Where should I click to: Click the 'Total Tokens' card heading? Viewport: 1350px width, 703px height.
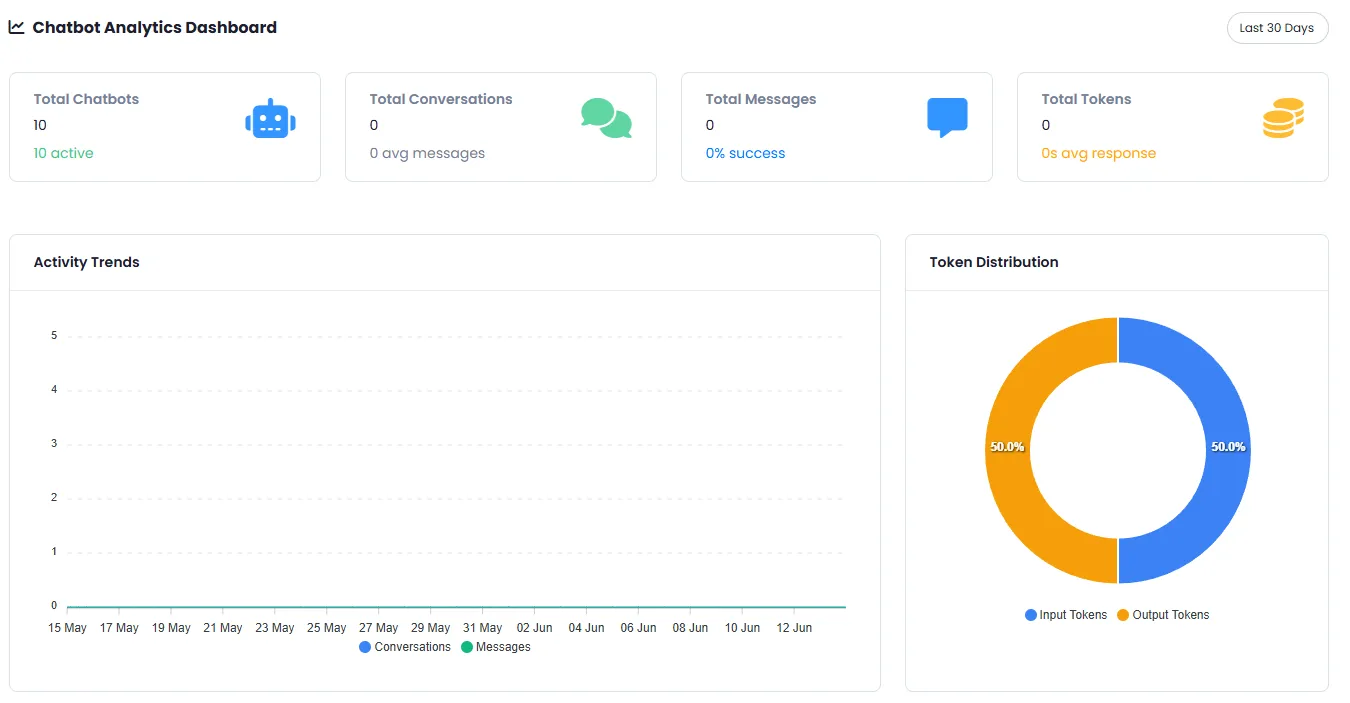point(1087,99)
